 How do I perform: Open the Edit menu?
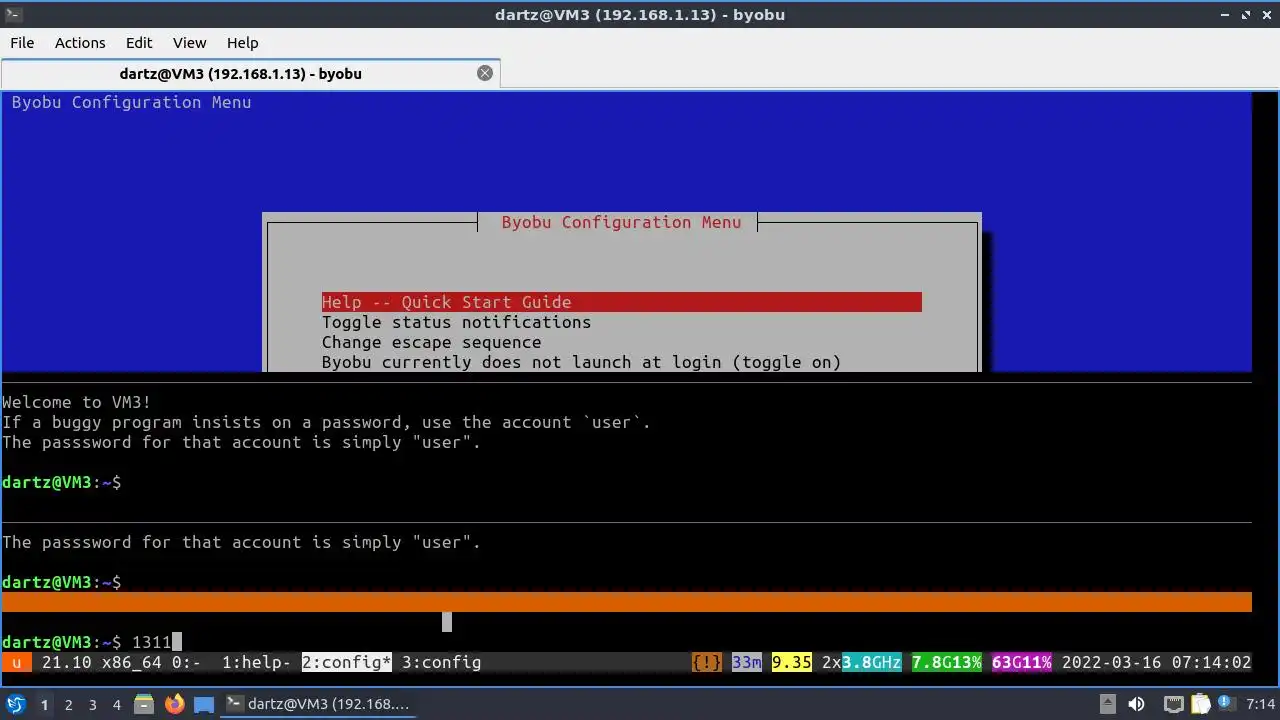point(139,43)
